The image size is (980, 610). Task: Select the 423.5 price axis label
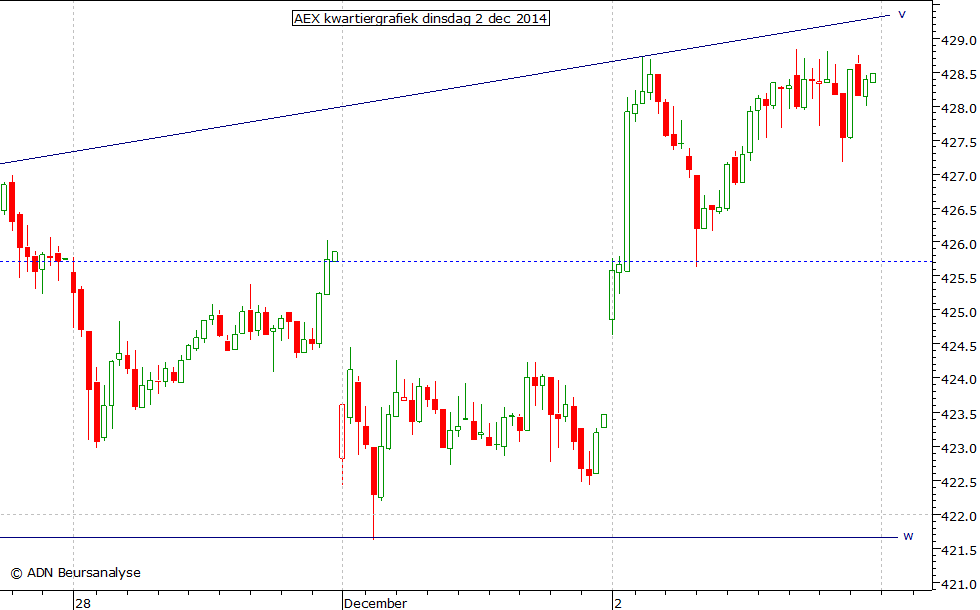[959, 414]
